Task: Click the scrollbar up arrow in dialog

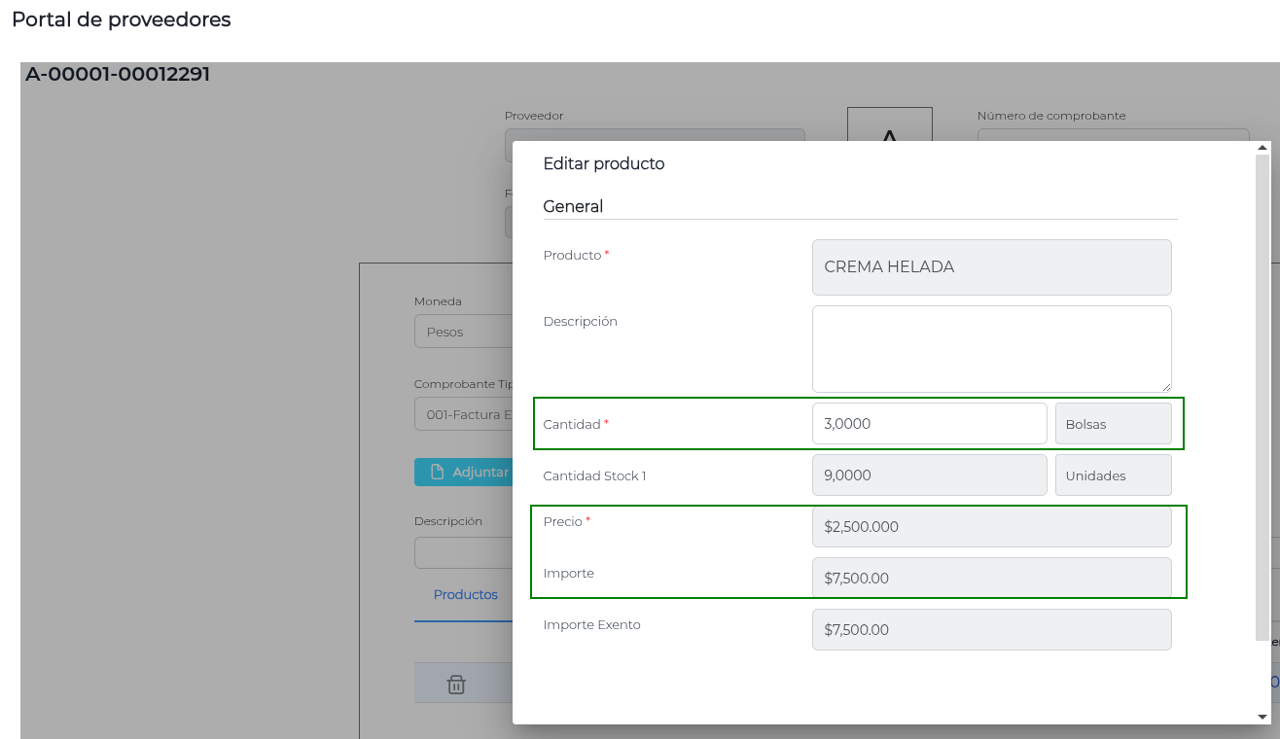Action: pyautogui.click(x=1262, y=148)
